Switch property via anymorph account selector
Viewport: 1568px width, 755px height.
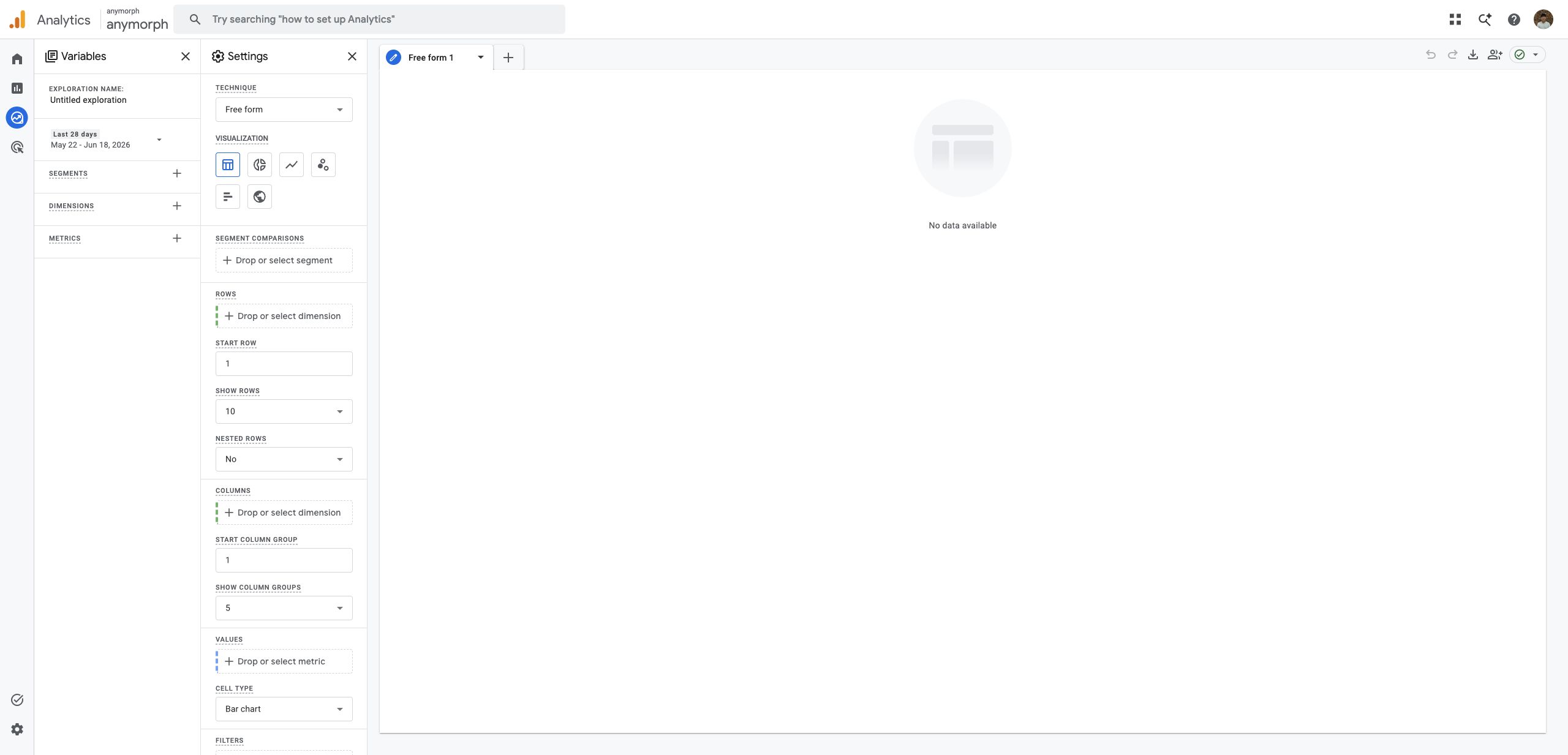[137, 20]
